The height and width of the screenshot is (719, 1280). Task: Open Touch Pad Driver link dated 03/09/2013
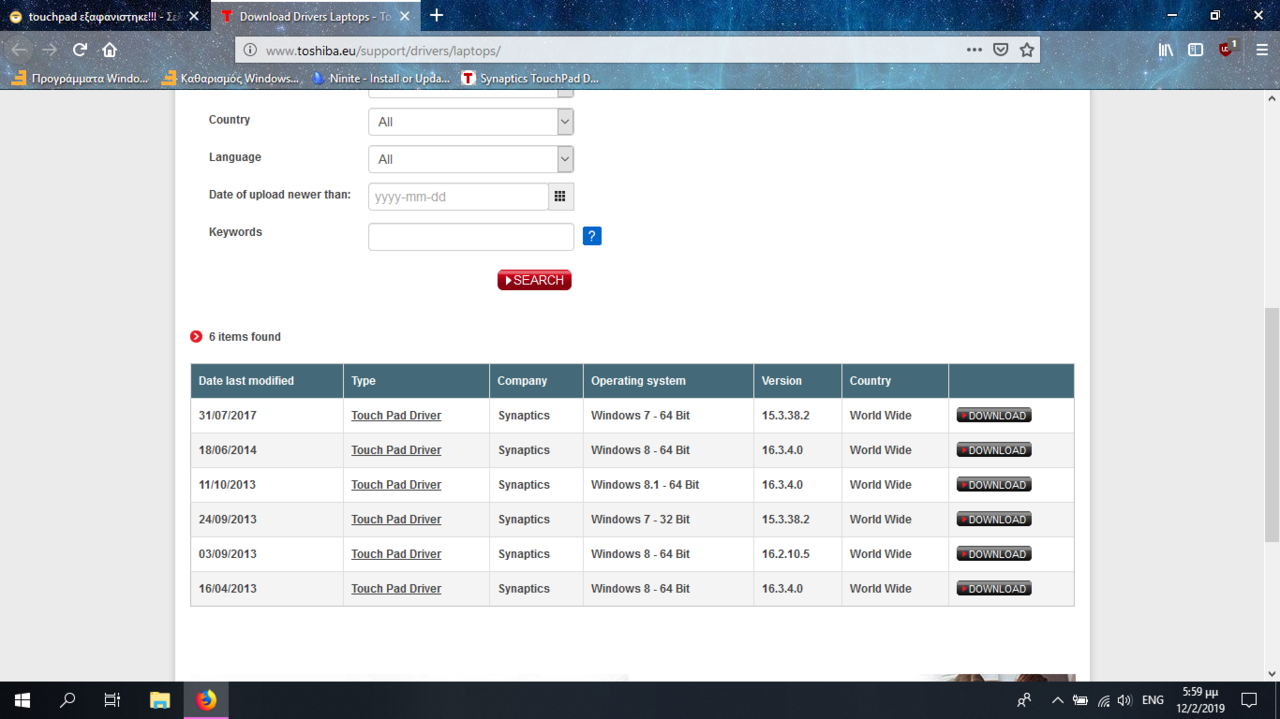(x=396, y=554)
